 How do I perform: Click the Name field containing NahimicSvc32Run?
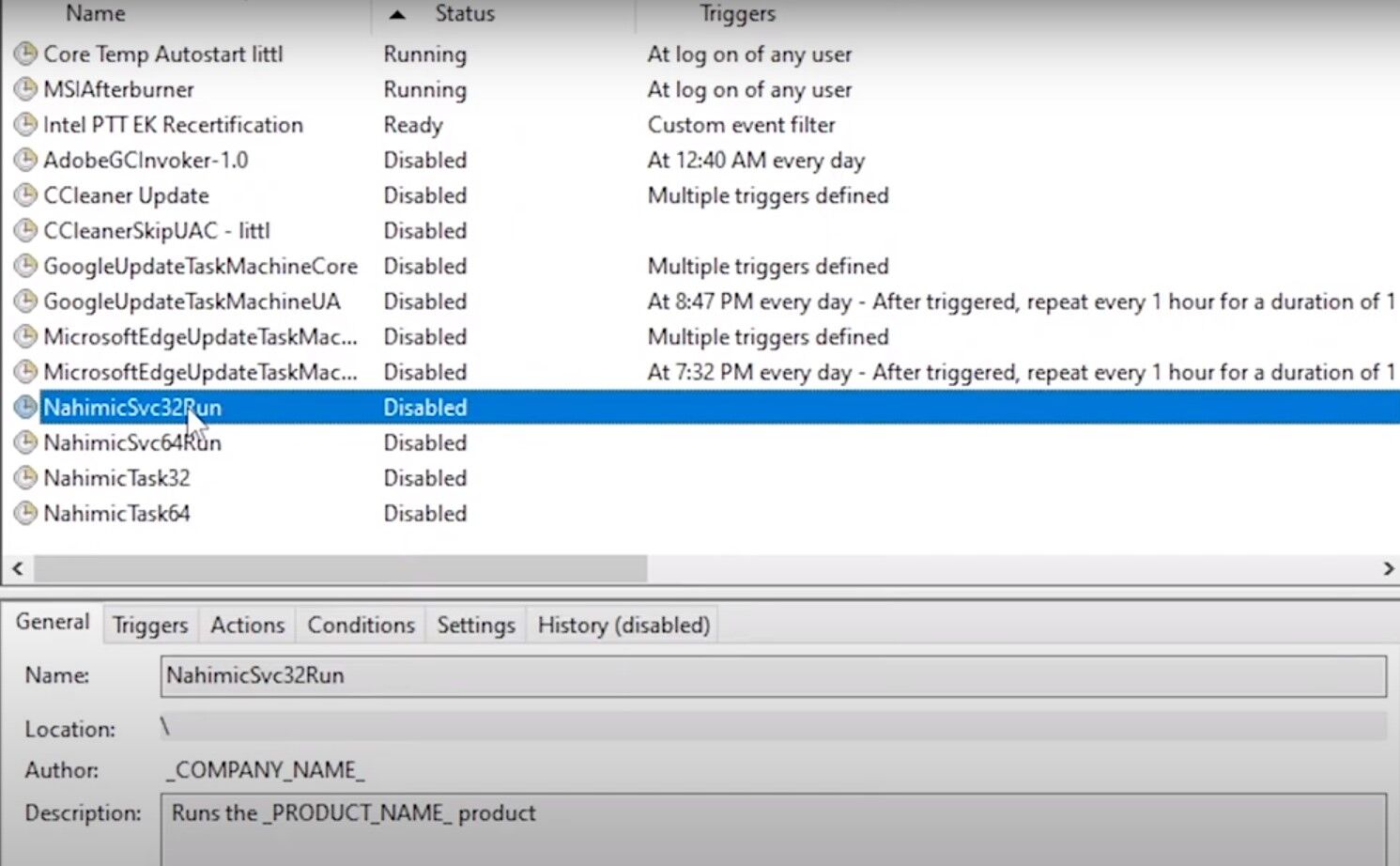[x=773, y=676]
